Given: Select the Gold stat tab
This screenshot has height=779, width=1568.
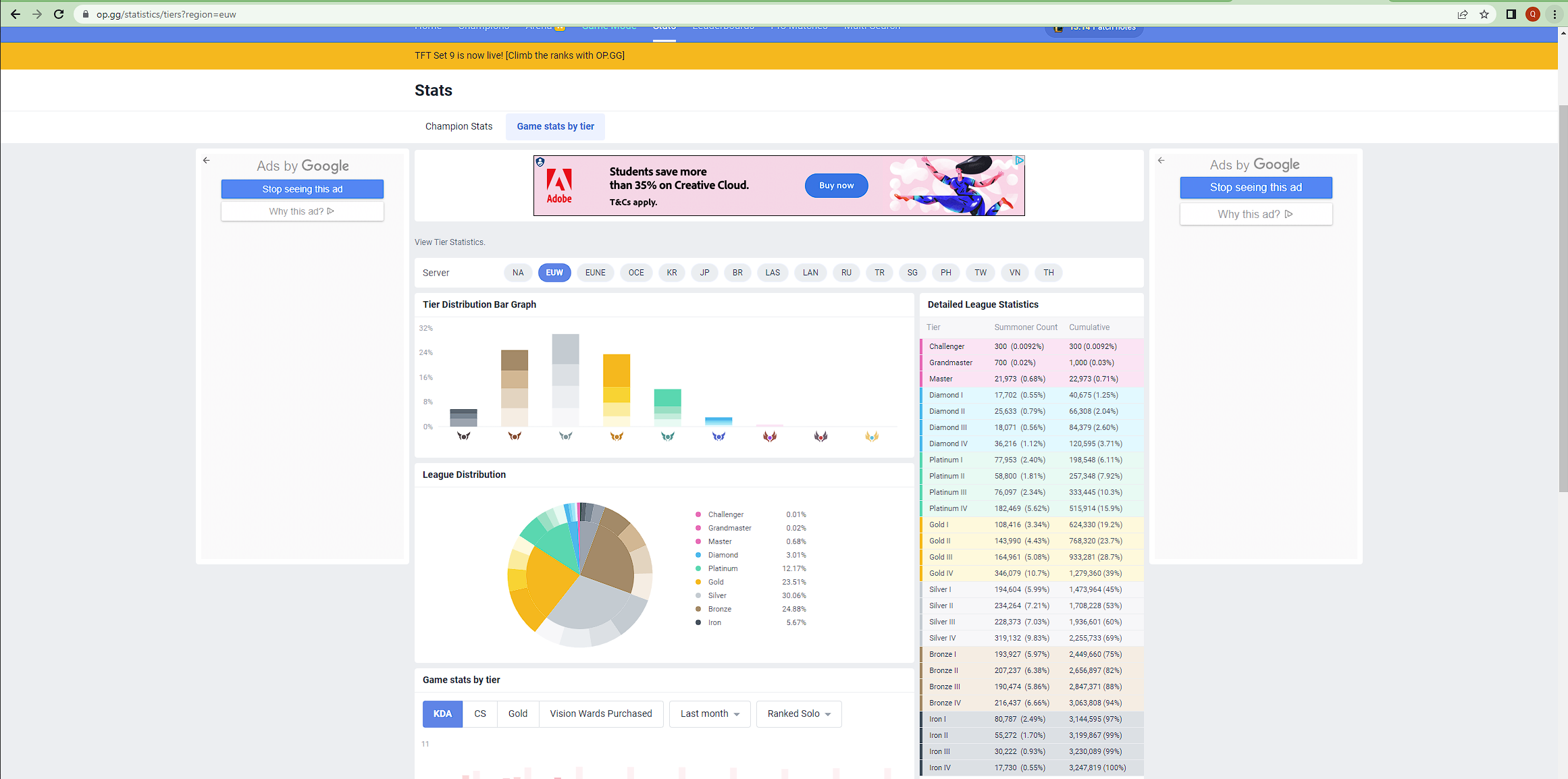Looking at the screenshot, I should [x=518, y=714].
